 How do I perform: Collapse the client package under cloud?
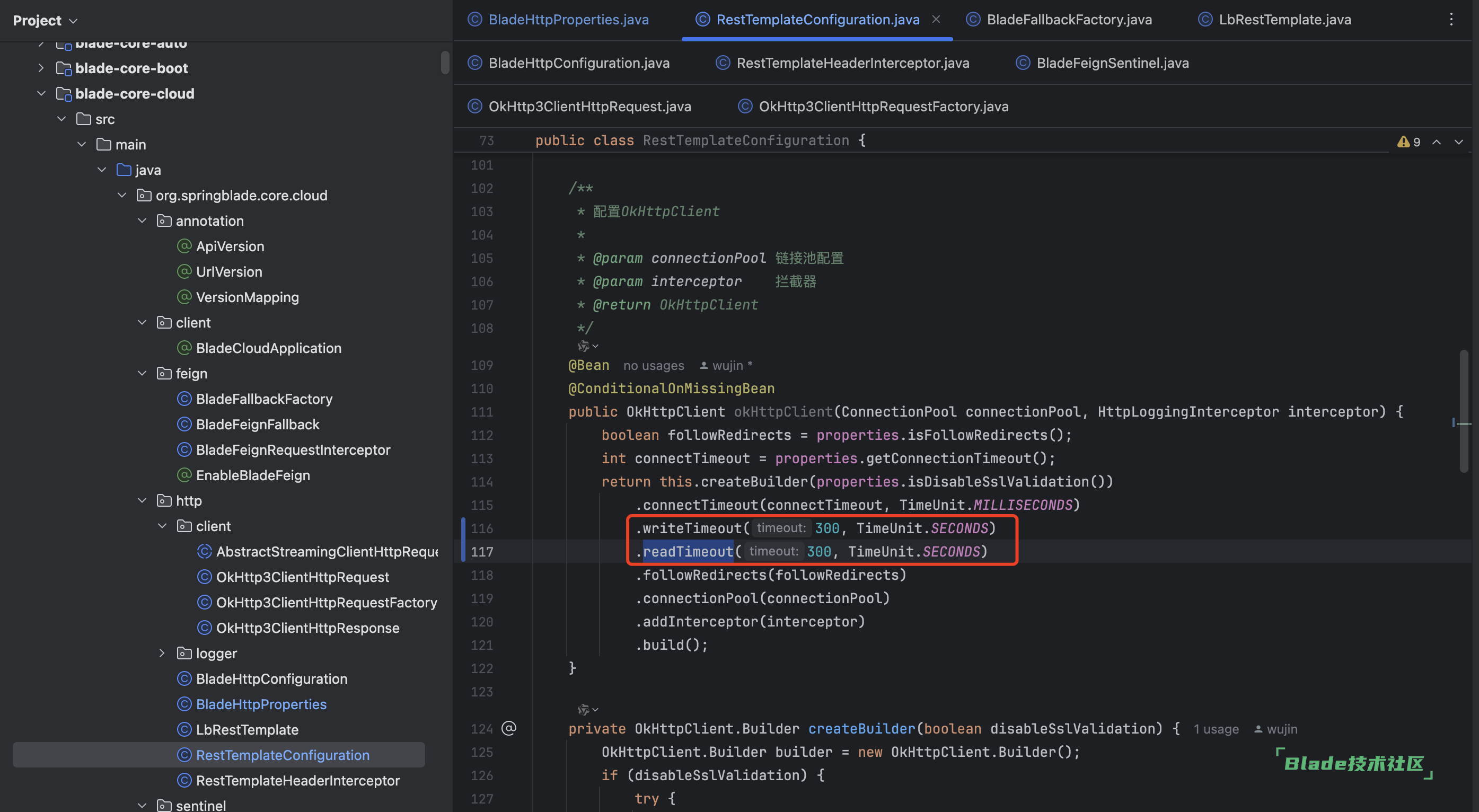click(x=142, y=322)
